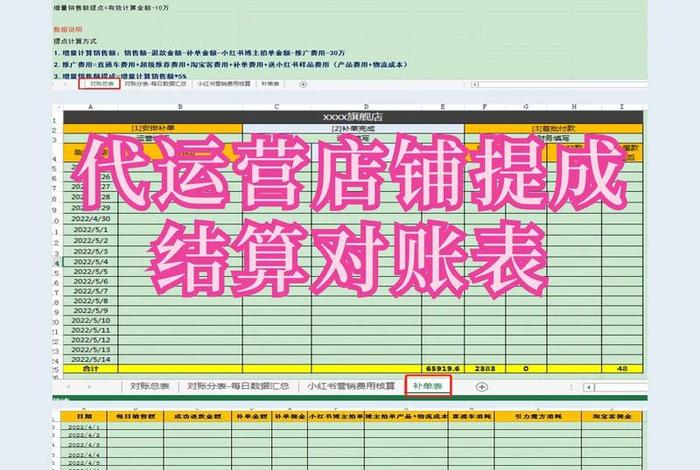Add a new sheet in the top spreadsheet
Image resolution: width=700 pixels, height=470 pixels.
[x=303, y=84]
